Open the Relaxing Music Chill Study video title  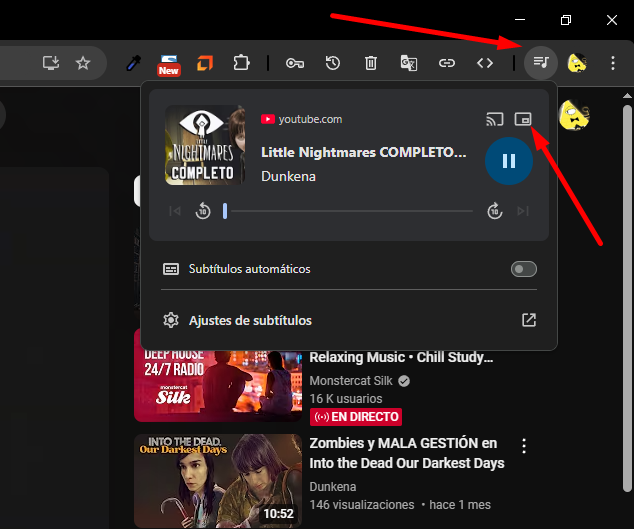coord(401,357)
